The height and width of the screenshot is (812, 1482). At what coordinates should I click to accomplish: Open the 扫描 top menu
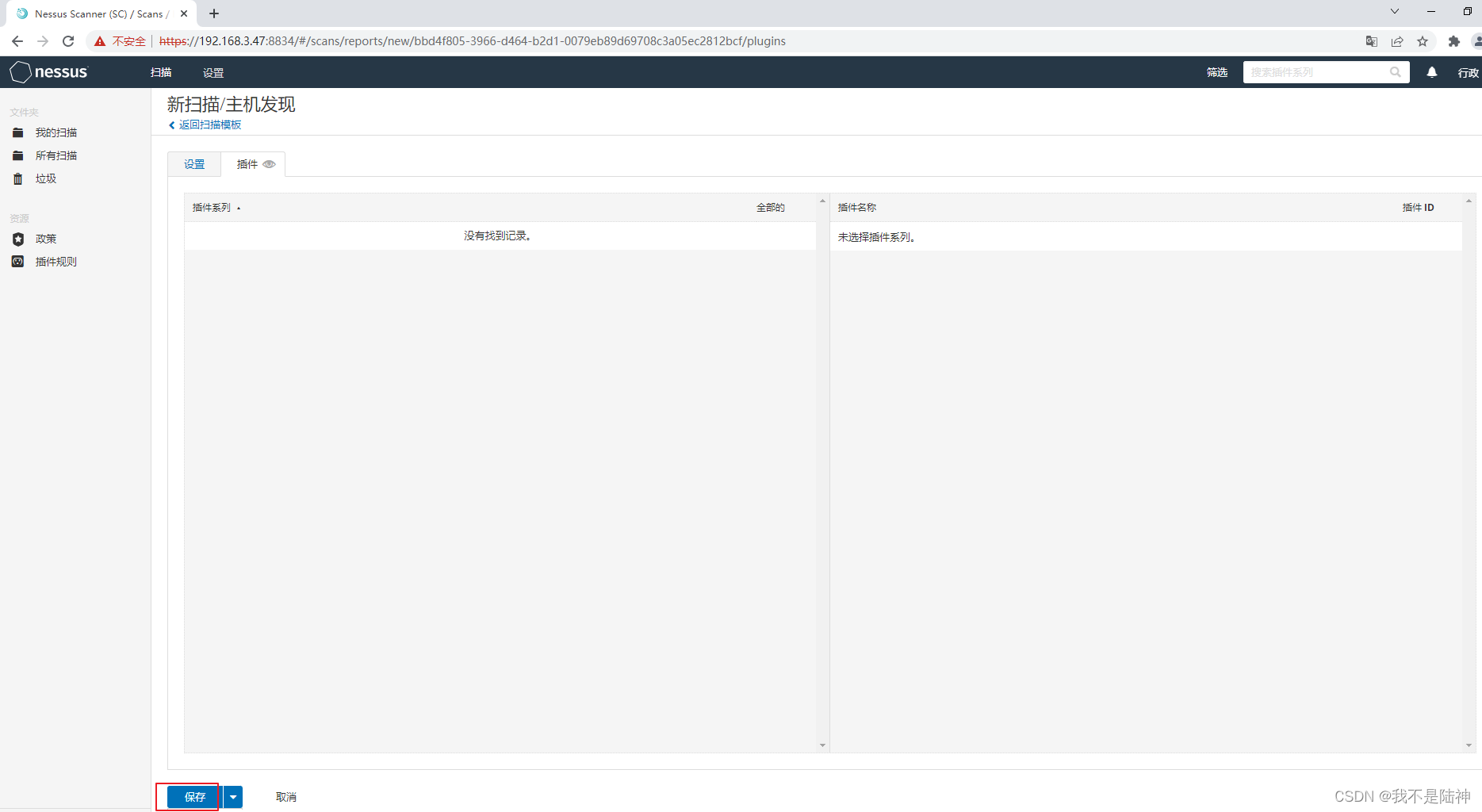[161, 72]
